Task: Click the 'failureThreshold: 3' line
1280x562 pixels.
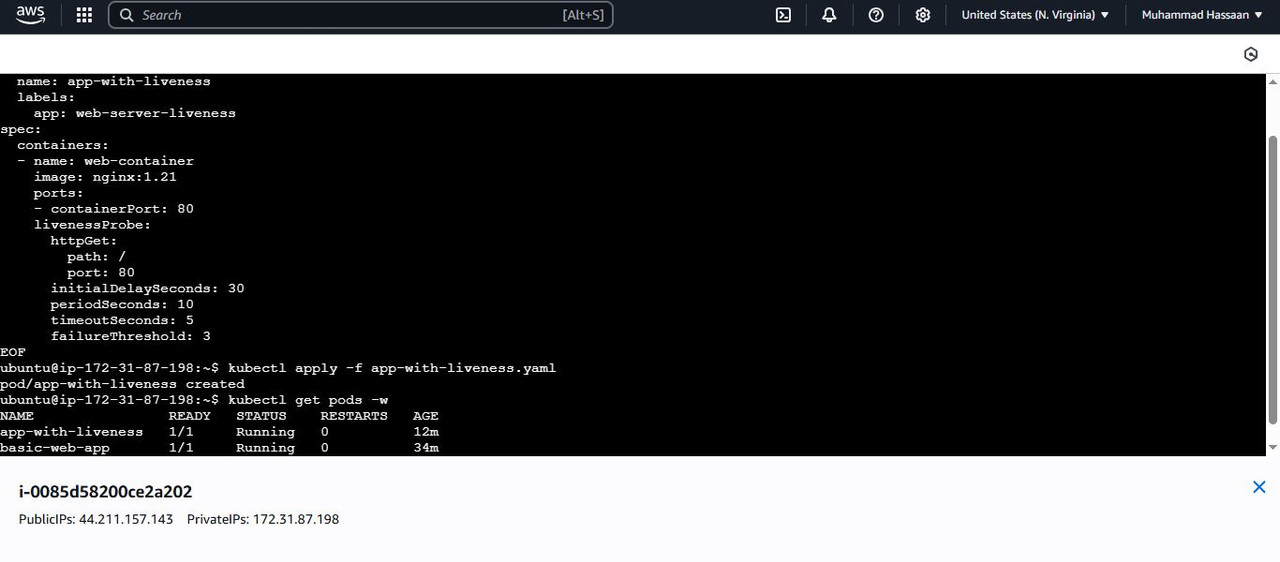Action: click(130, 336)
